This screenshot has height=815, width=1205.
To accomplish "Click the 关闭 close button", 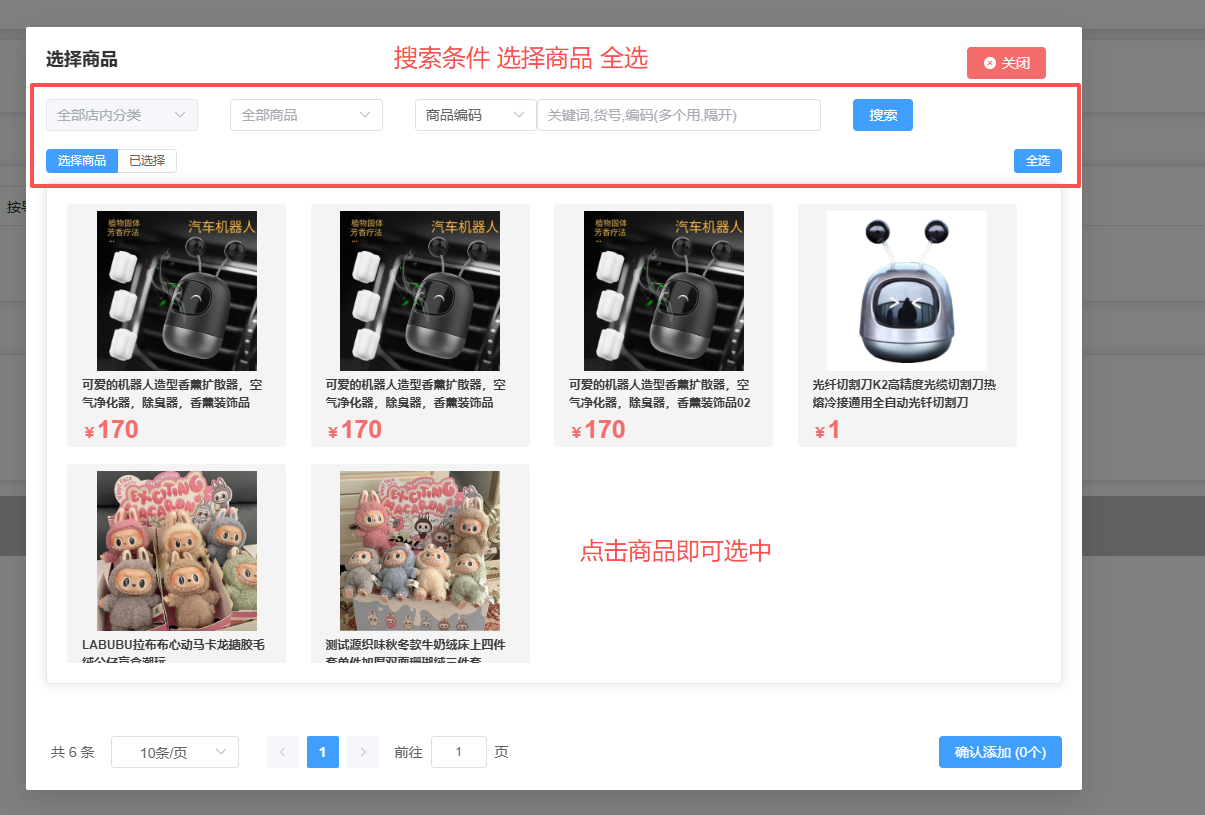I will pos(1006,63).
